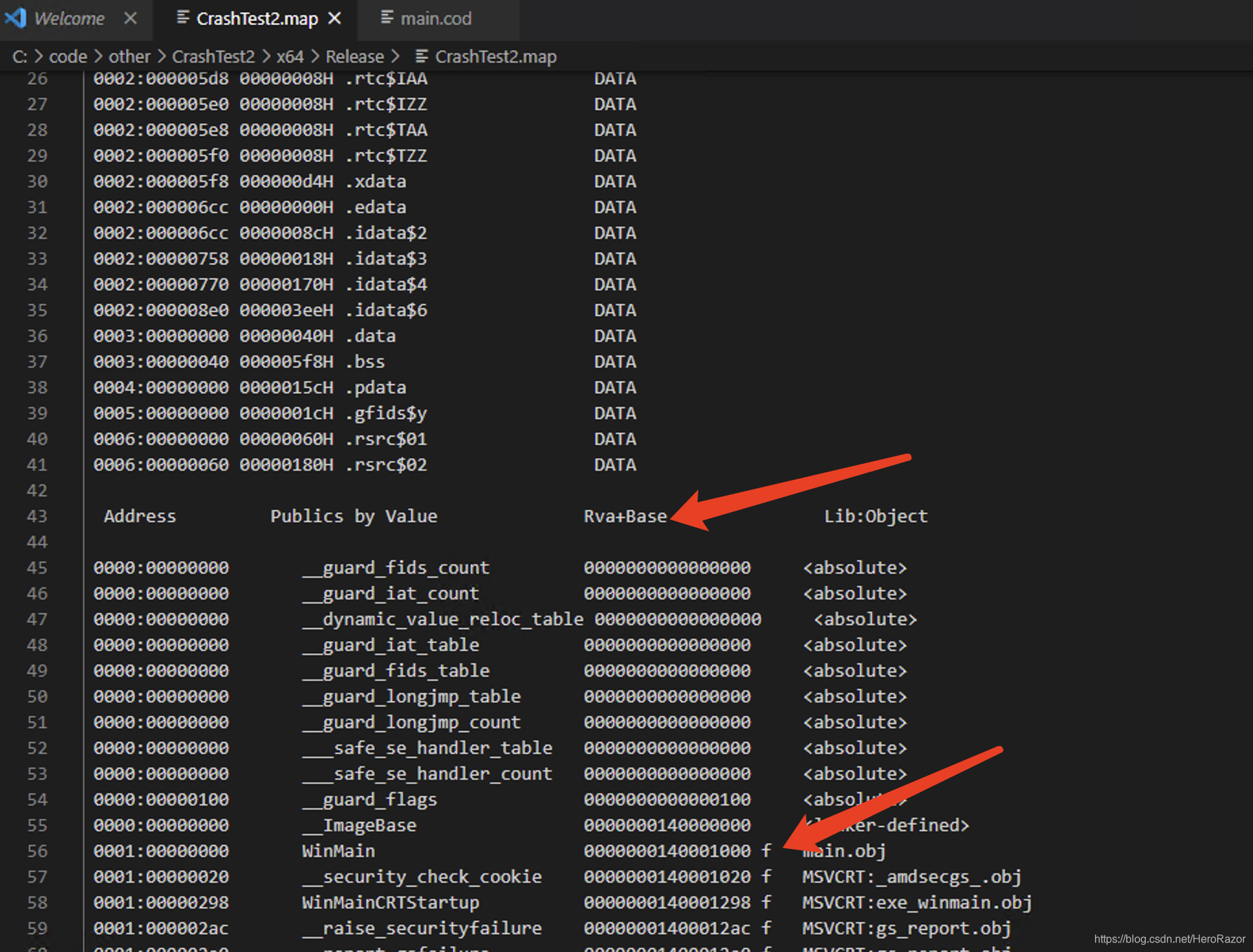Click the .xdata section name
This screenshot has height=952, width=1253.
coord(376,181)
